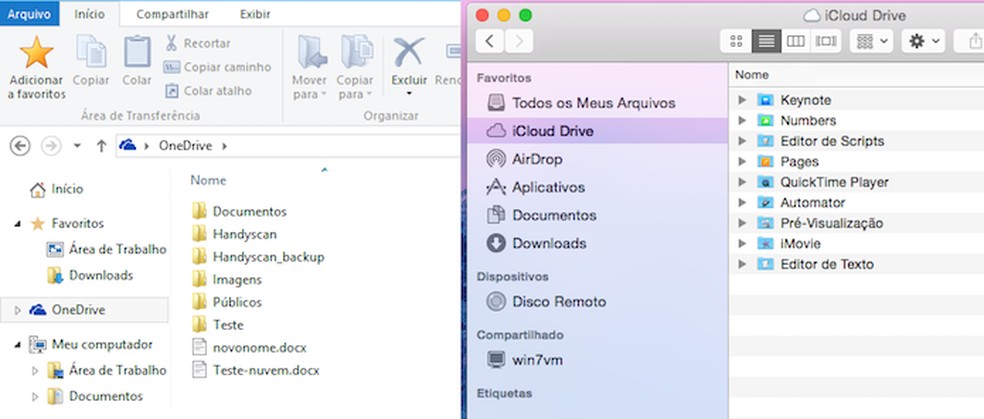Click the Explorer forward arrow button

pos(51,146)
